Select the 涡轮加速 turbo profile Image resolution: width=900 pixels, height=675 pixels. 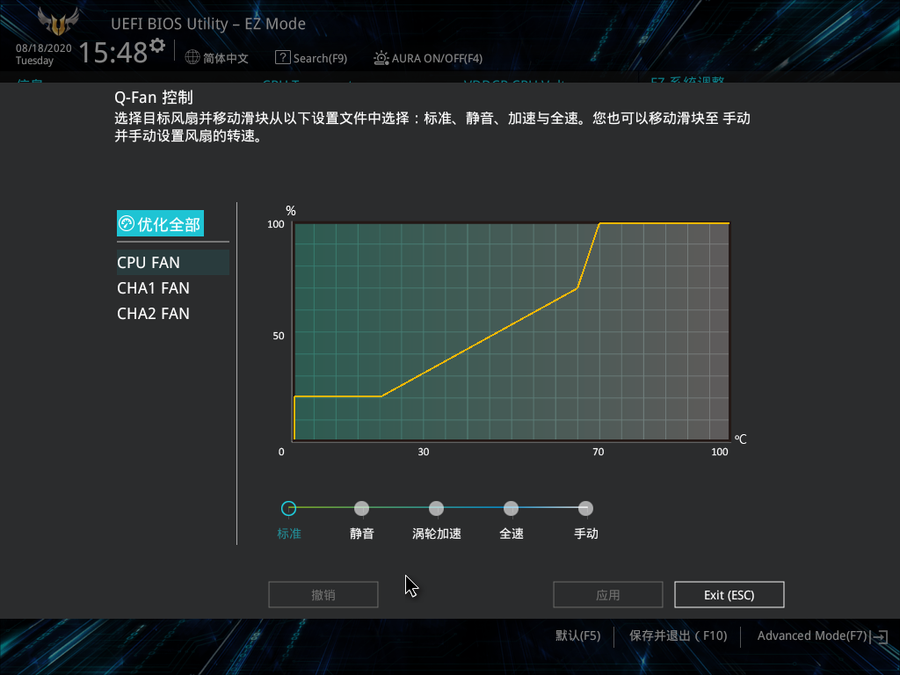[436, 509]
